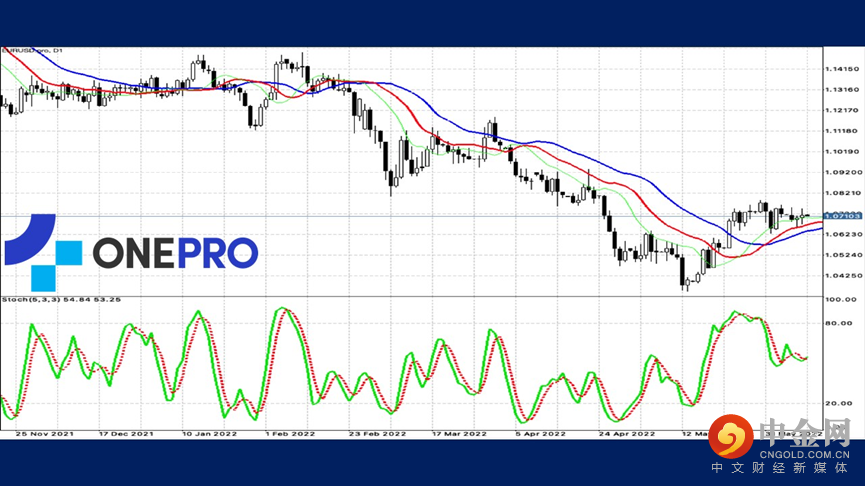Screen dimensions: 865x486
Task: Click the 80.00 stochastic level label
Action: [839, 323]
